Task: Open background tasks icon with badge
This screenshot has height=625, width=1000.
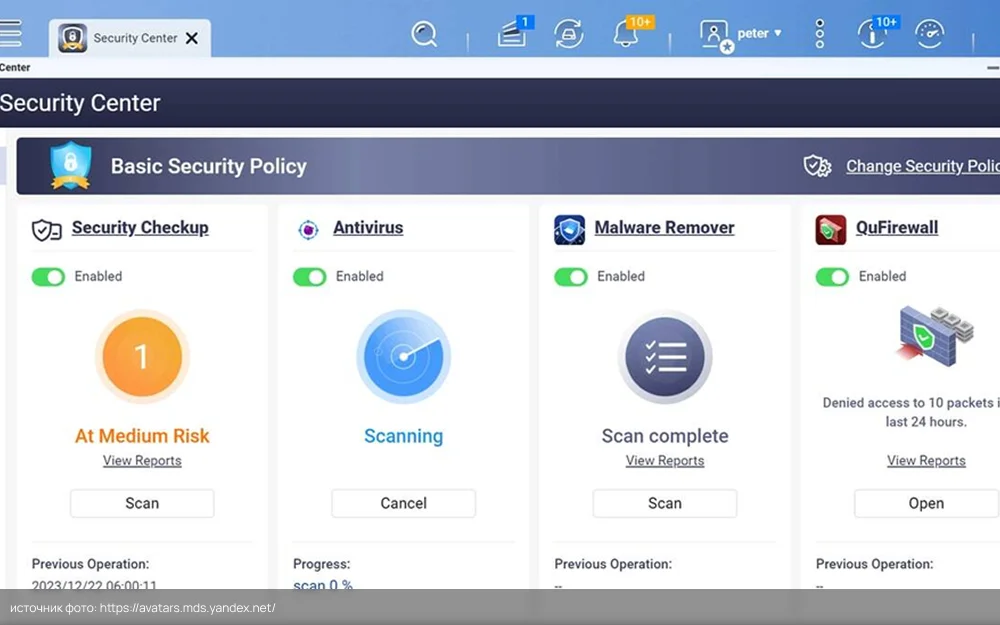Action: pyautogui.click(x=512, y=34)
